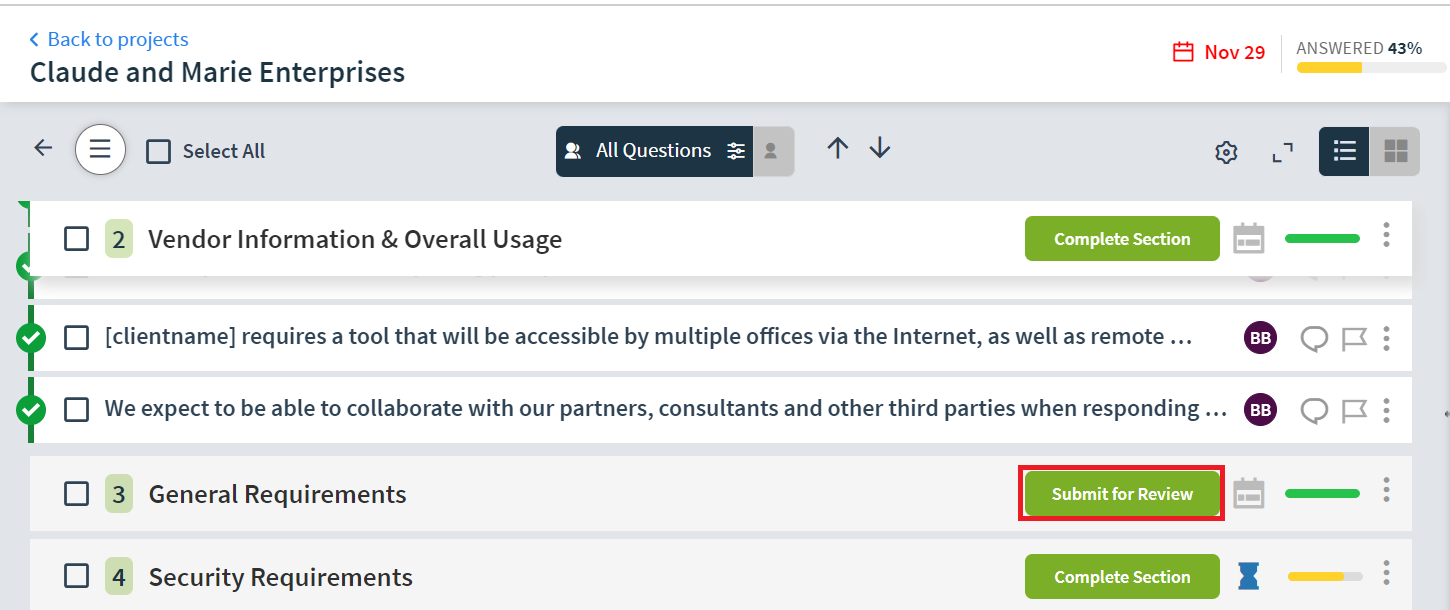
Task: Tick the Security Requirements section checkbox
Action: click(x=77, y=576)
